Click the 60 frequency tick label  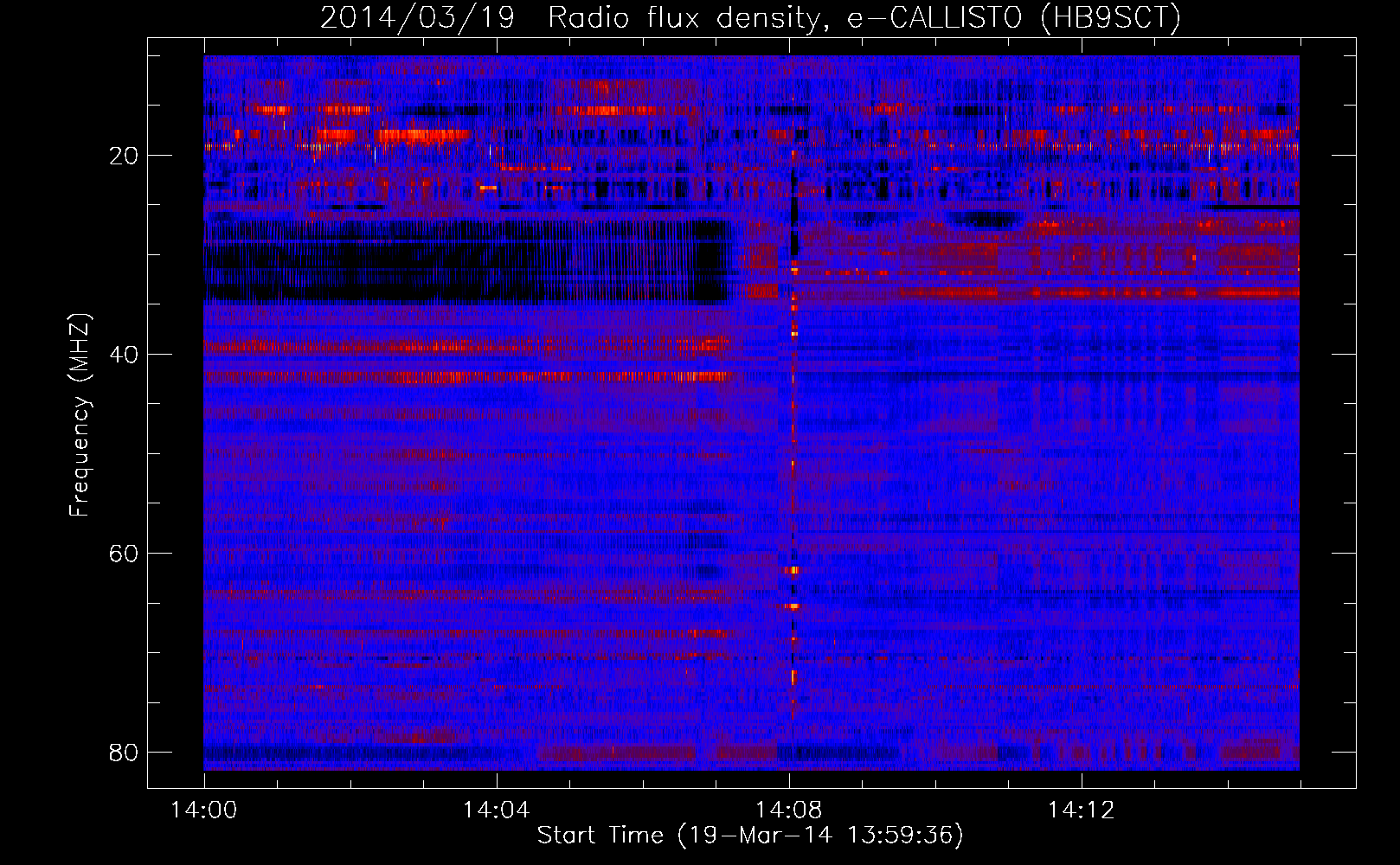click(124, 554)
